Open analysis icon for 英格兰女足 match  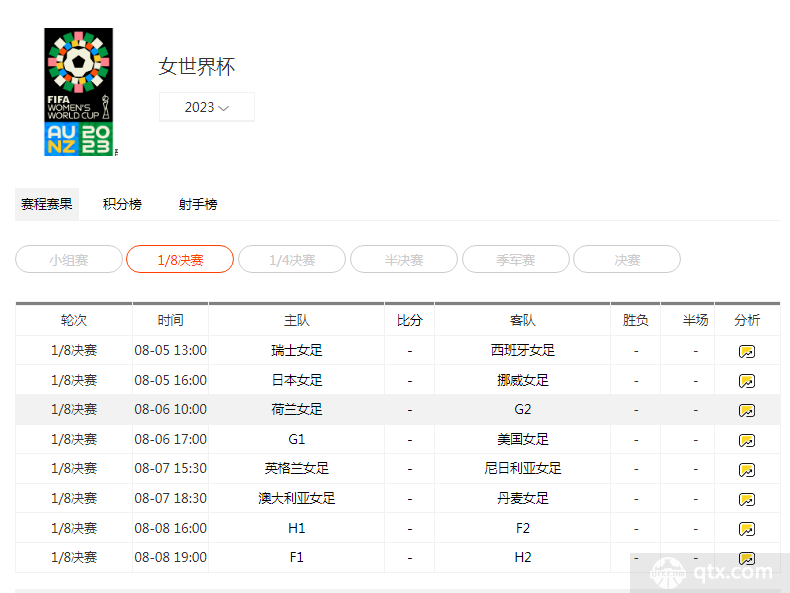747,470
